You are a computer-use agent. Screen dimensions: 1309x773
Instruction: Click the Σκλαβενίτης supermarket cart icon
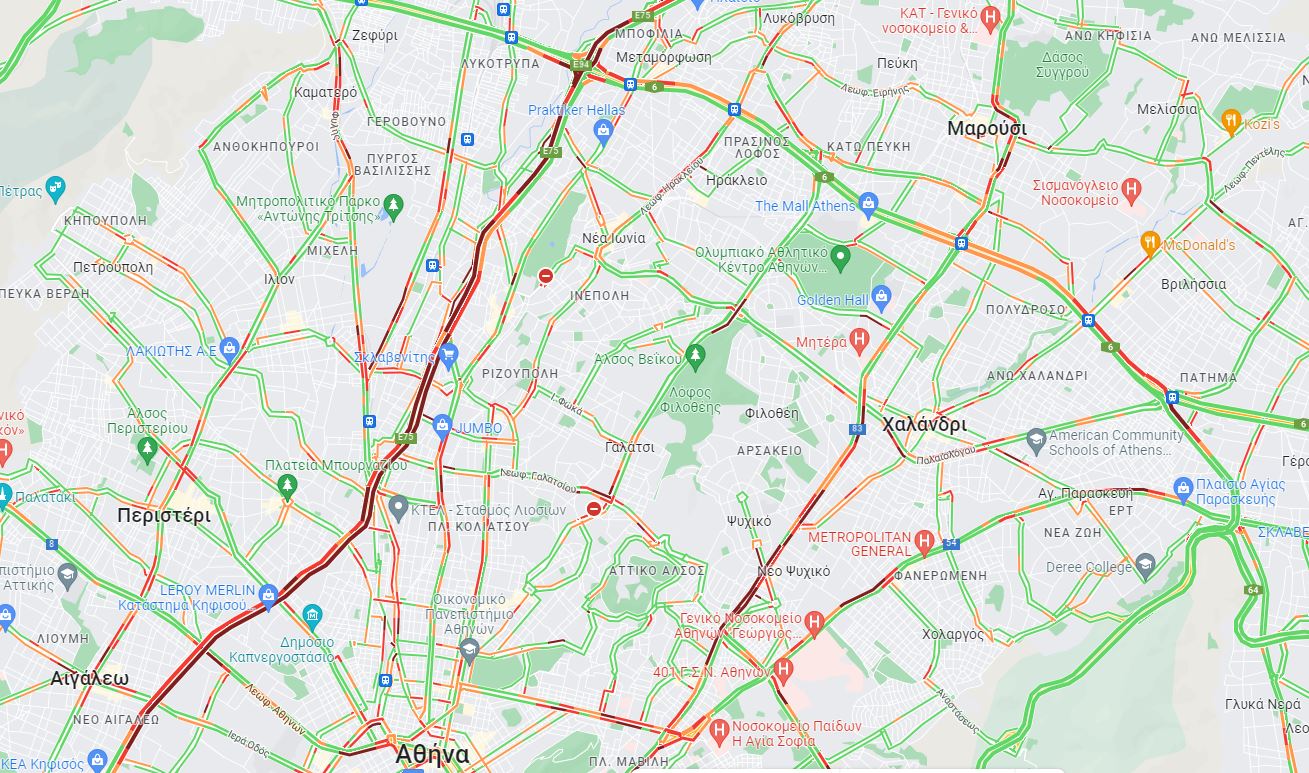(448, 354)
